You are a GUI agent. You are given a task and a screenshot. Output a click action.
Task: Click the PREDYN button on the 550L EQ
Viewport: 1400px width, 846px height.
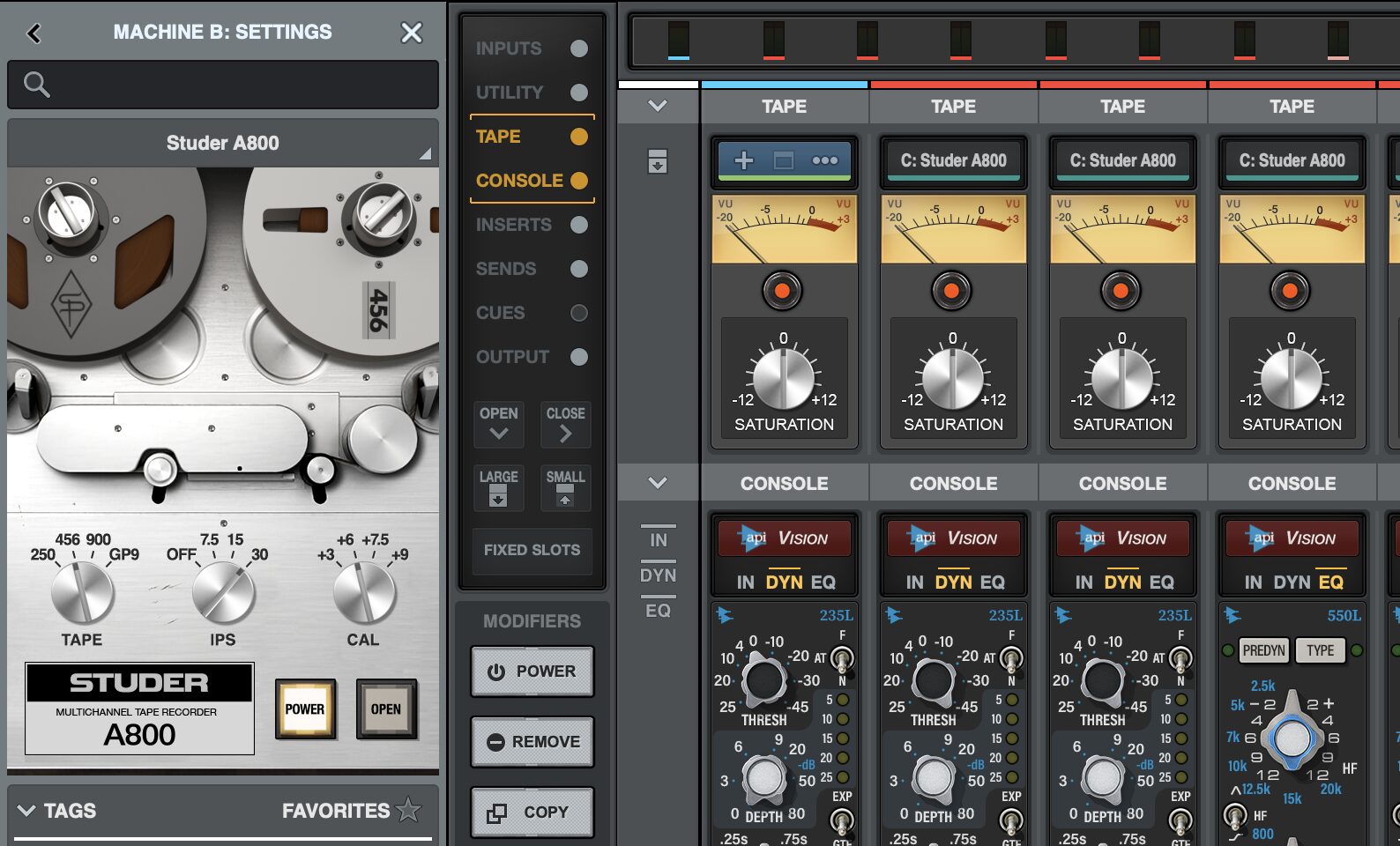point(1264,650)
